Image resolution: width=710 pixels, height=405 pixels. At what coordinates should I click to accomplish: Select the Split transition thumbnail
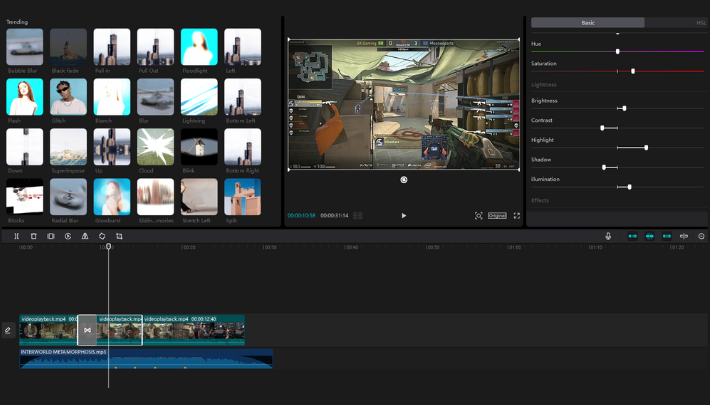[x=243, y=197]
